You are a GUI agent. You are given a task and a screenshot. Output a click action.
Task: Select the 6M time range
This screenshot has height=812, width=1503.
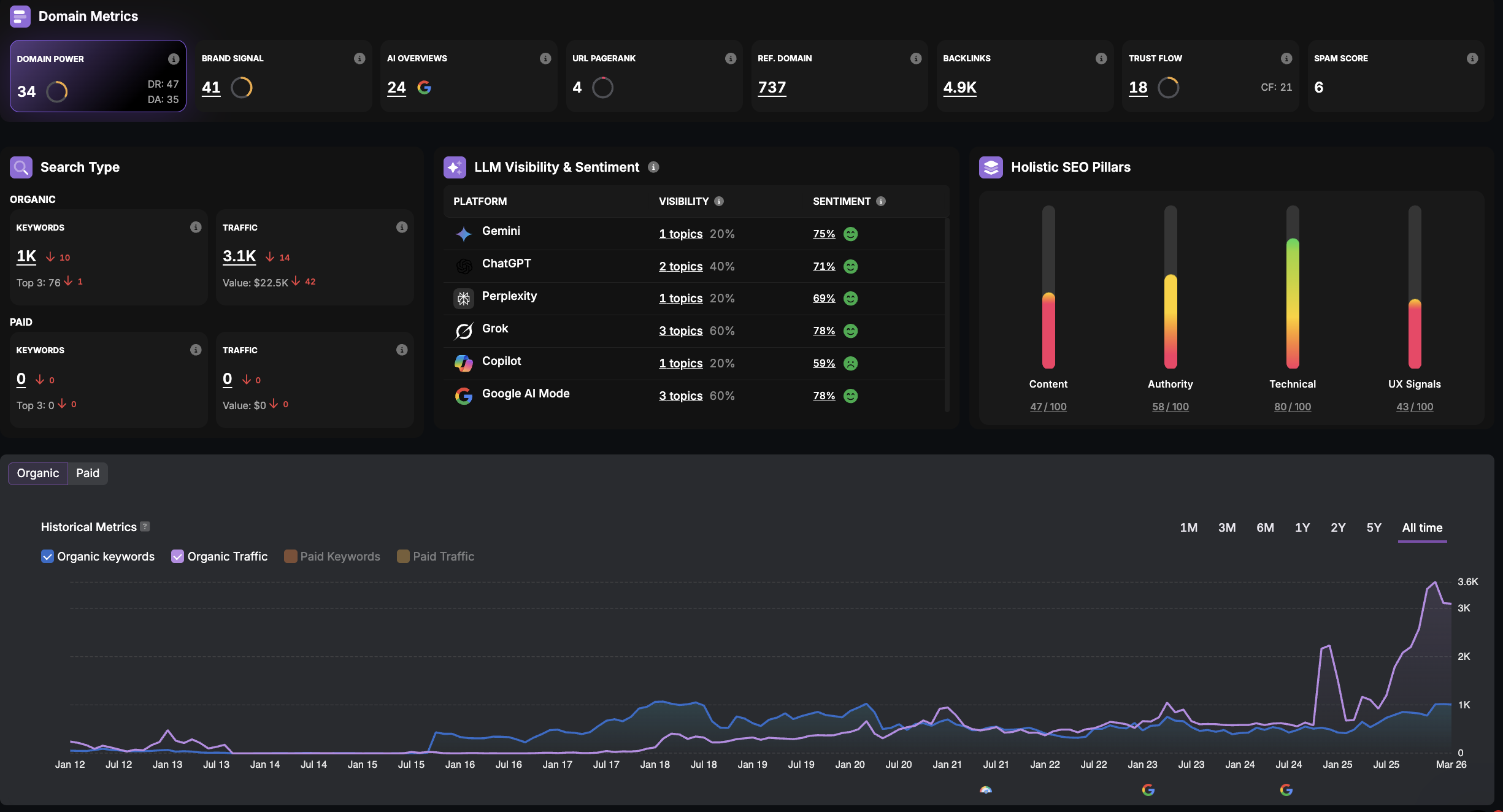[x=1264, y=527]
